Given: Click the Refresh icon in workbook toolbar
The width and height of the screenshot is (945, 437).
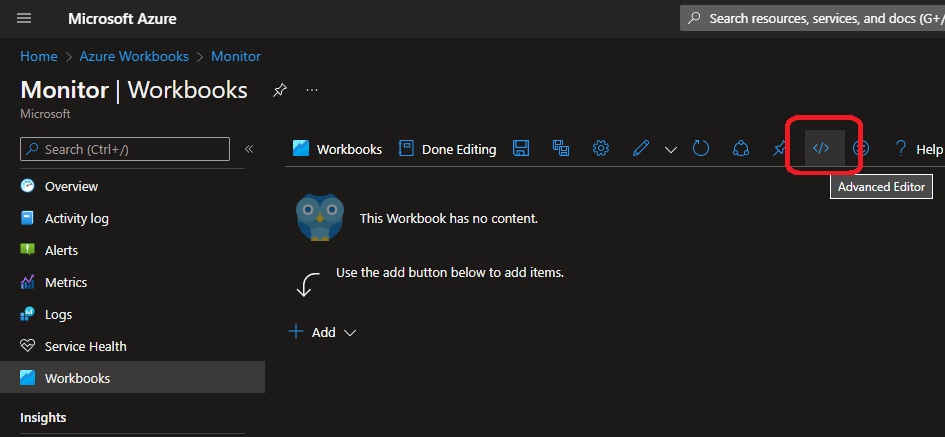Looking at the screenshot, I should pyautogui.click(x=701, y=148).
